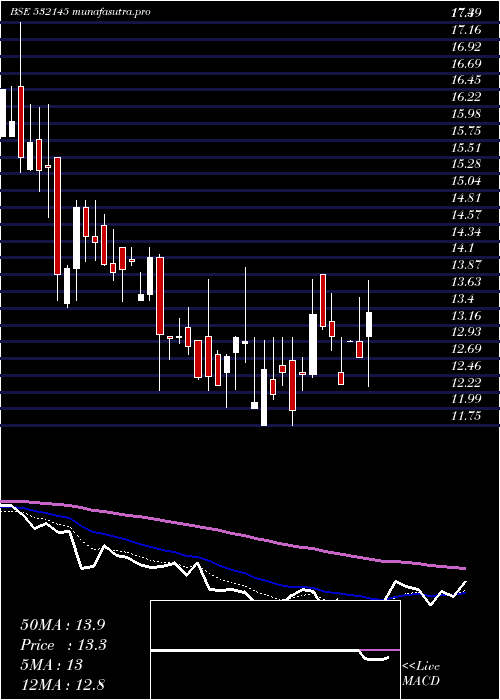Click the Price : 13.3 readout

click(63, 645)
